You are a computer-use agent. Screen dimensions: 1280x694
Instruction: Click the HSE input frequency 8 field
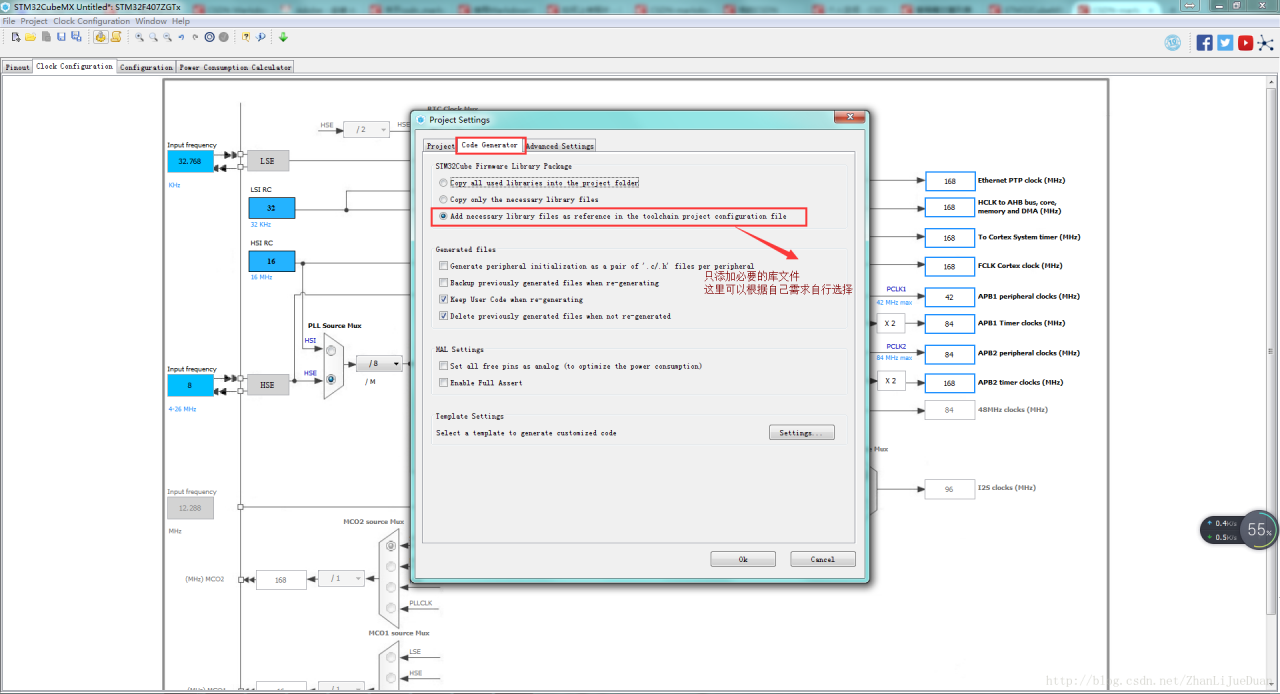[190, 385]
